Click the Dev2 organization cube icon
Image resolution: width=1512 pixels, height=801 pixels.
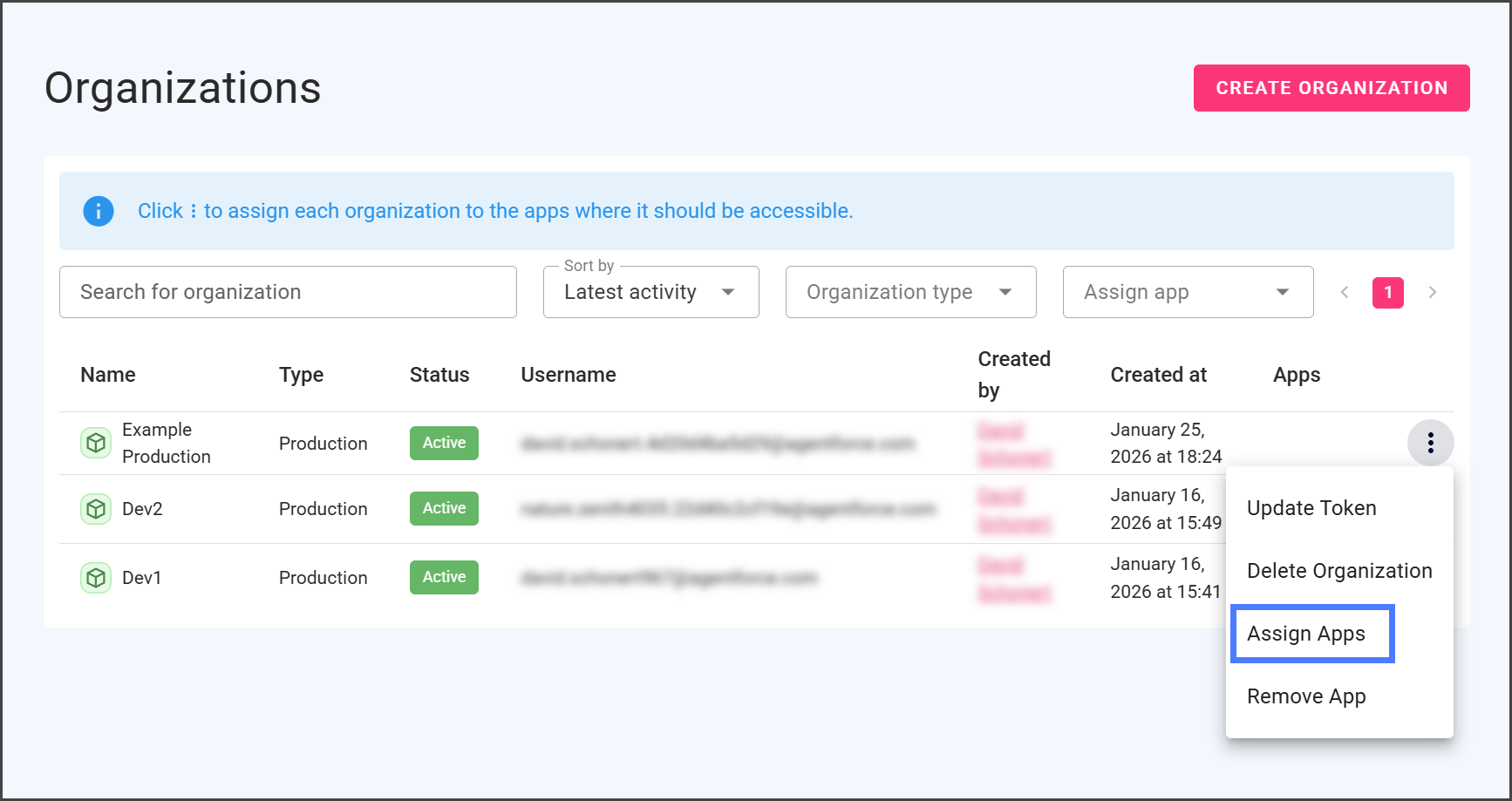[96, 509]
